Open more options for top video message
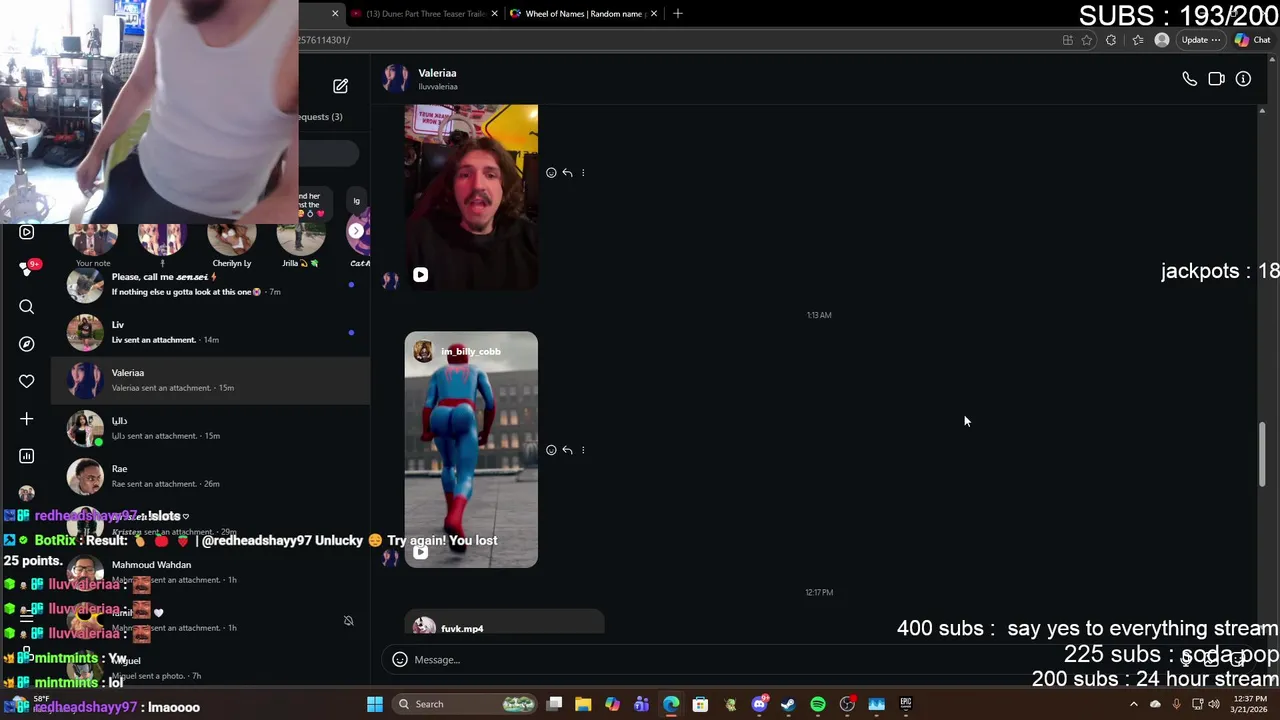Image resolution: width=1280 pixels, height=720 pixels. click(x=583, y=173)
